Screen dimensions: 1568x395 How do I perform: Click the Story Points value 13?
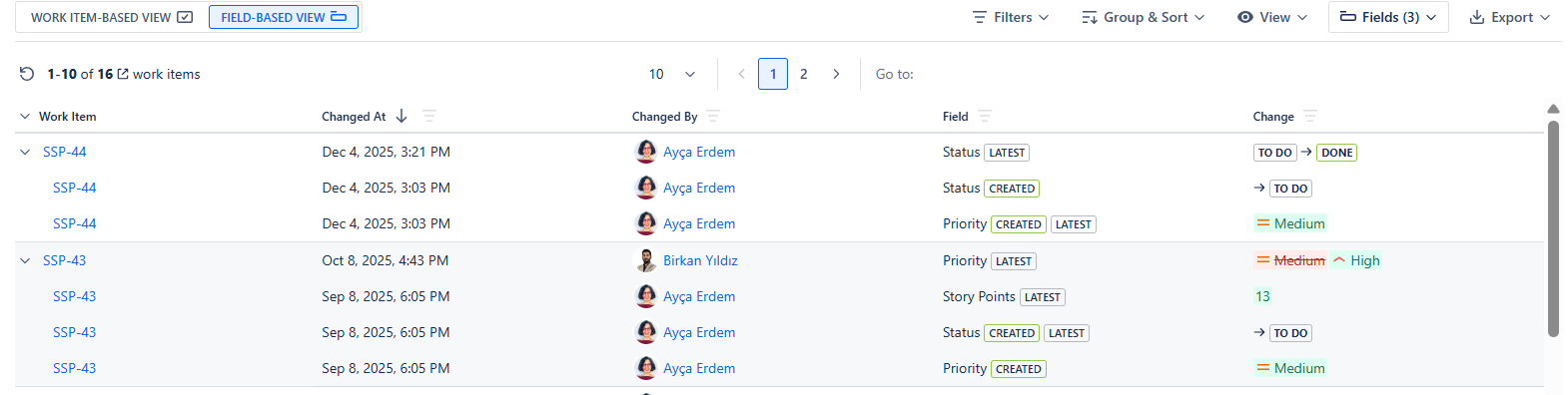(1262, 297)
